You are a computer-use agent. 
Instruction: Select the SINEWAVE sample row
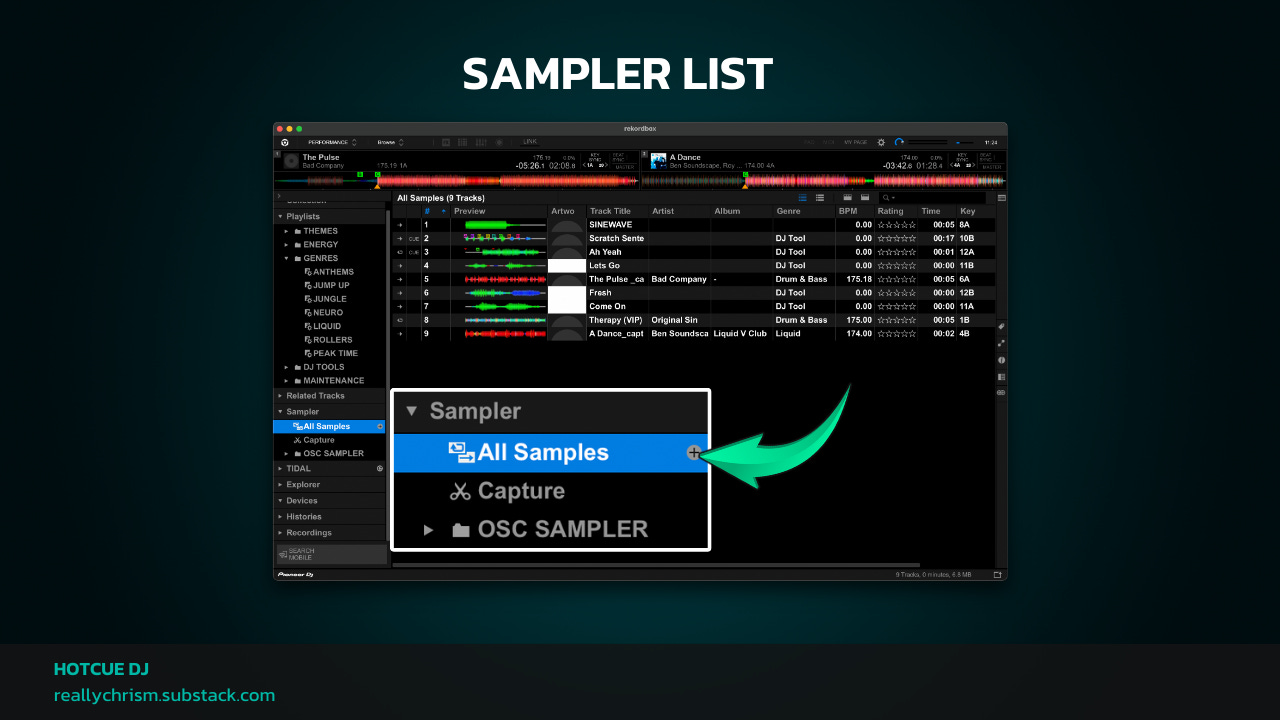coord(694,225)
